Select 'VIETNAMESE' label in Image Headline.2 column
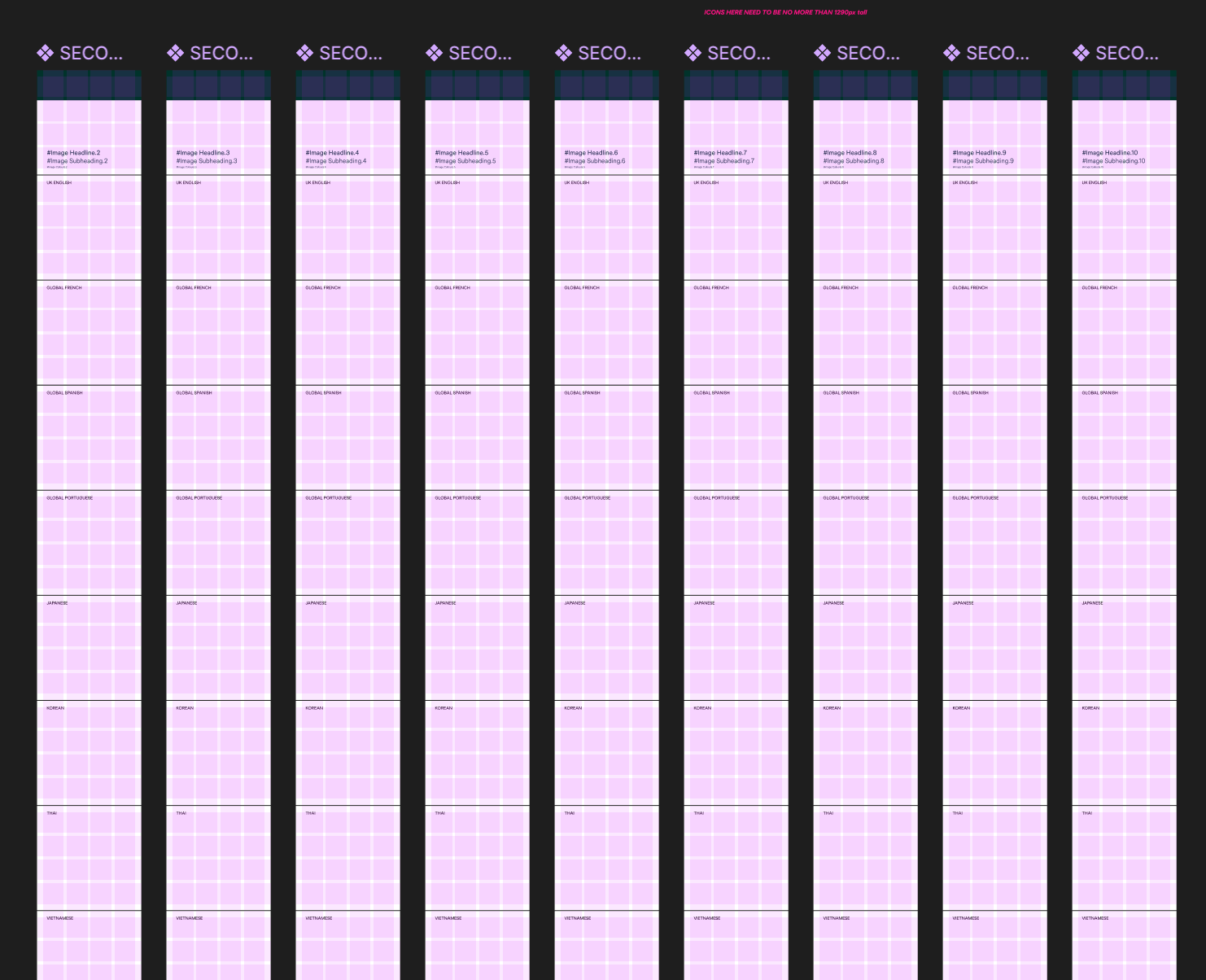 tap(60, 917)
